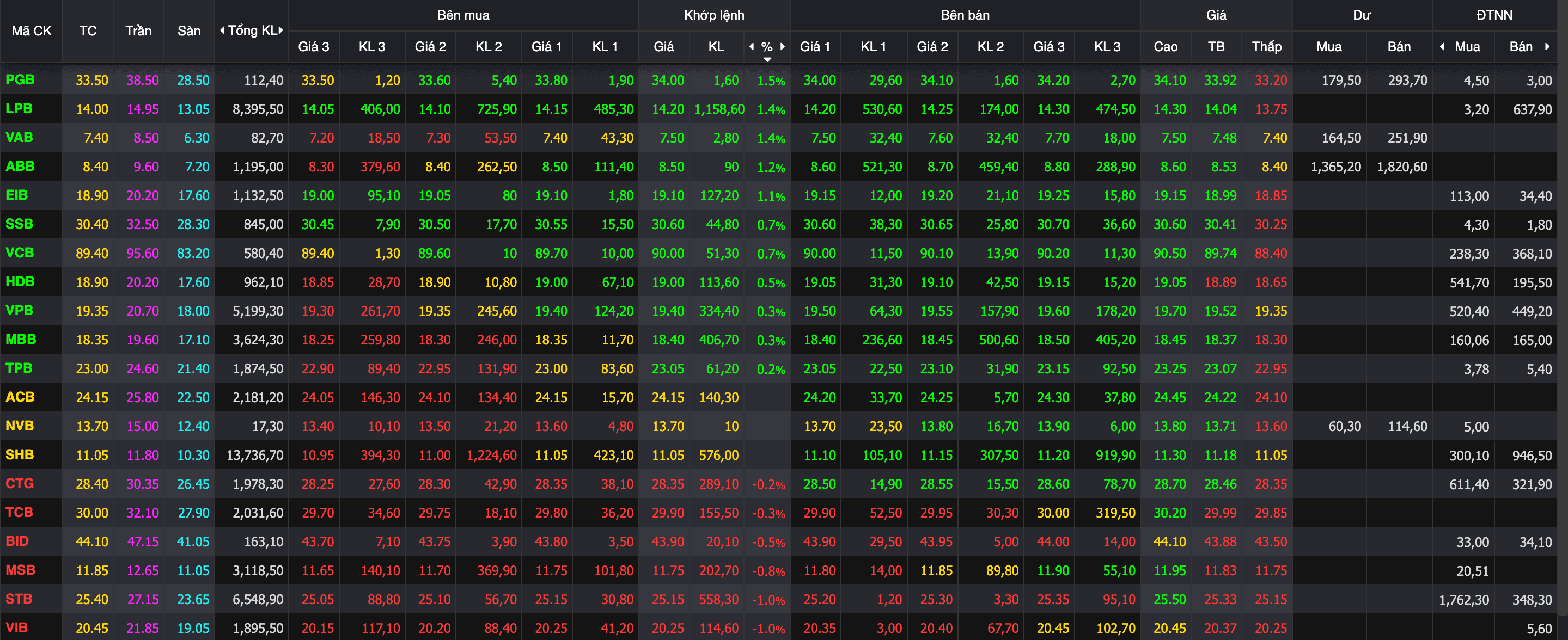Image resolution: width=1568 pixels, height=640 pixels.
Task: Click the TB price column header
Action: click(x=1216, y=47)
